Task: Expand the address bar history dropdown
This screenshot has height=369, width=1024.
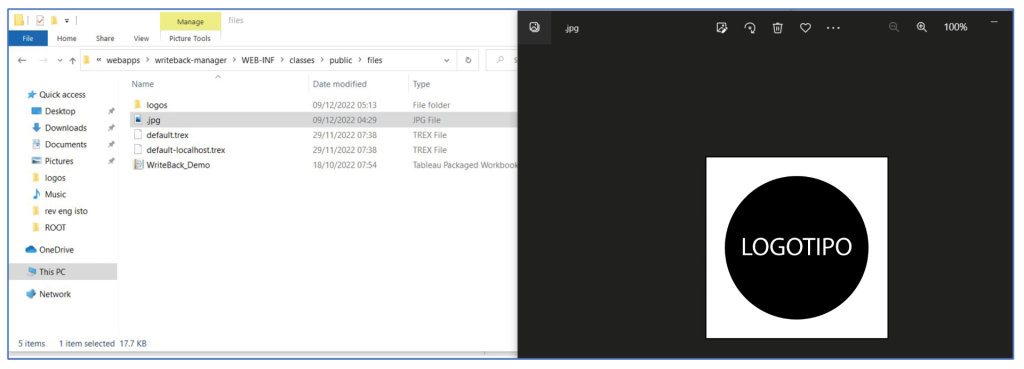Action: 447,60
